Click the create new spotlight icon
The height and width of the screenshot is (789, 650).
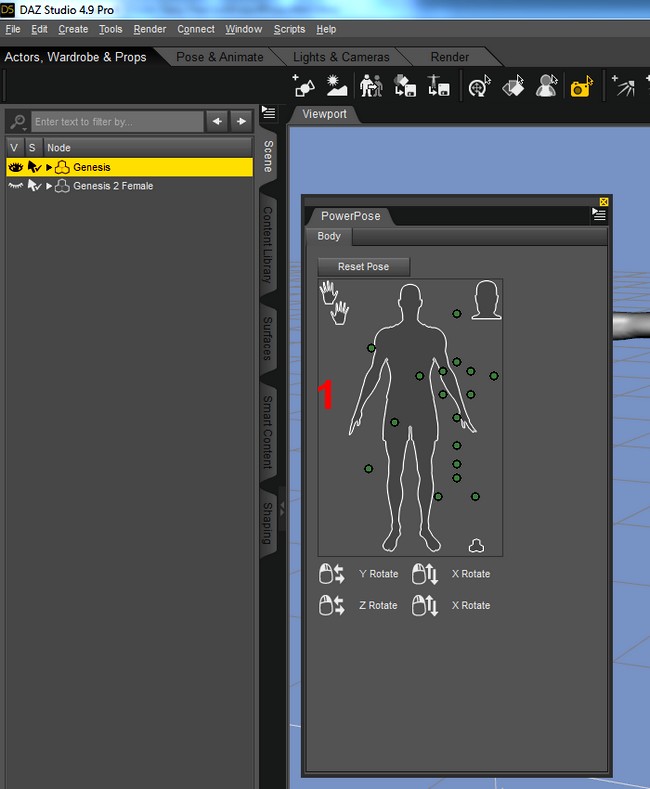[x=623, y=86]
